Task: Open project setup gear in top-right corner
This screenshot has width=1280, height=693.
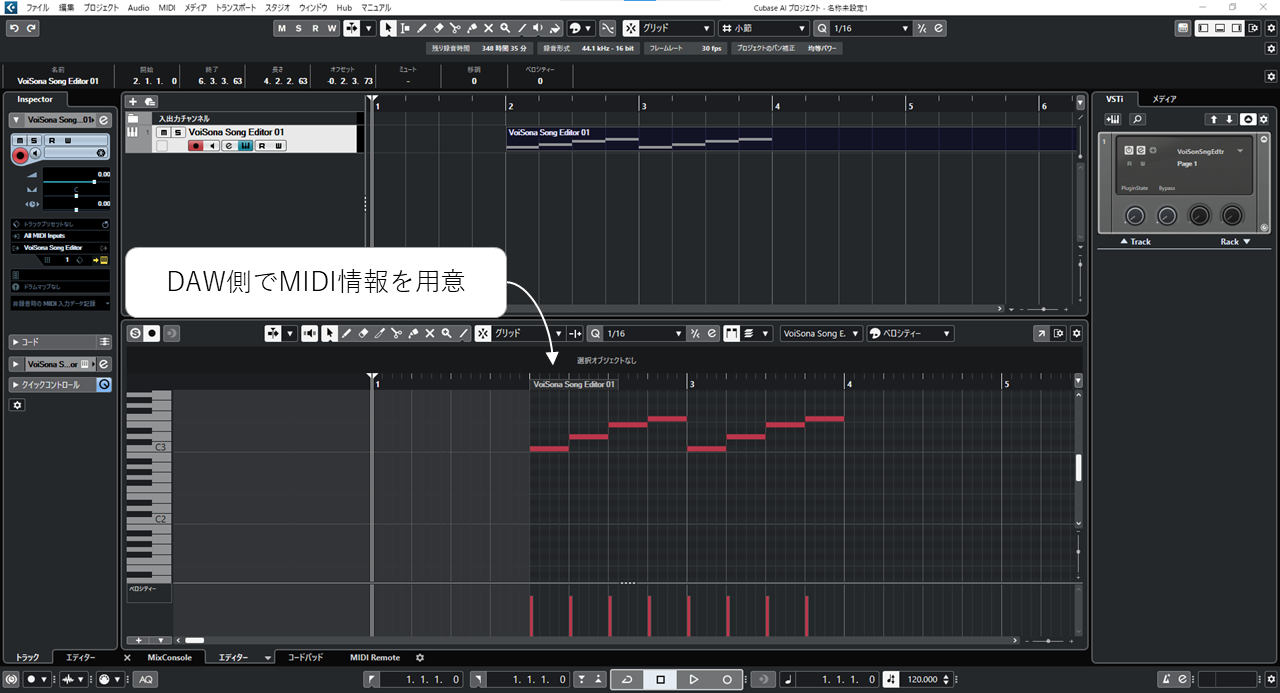Action: click(1271, 28)
